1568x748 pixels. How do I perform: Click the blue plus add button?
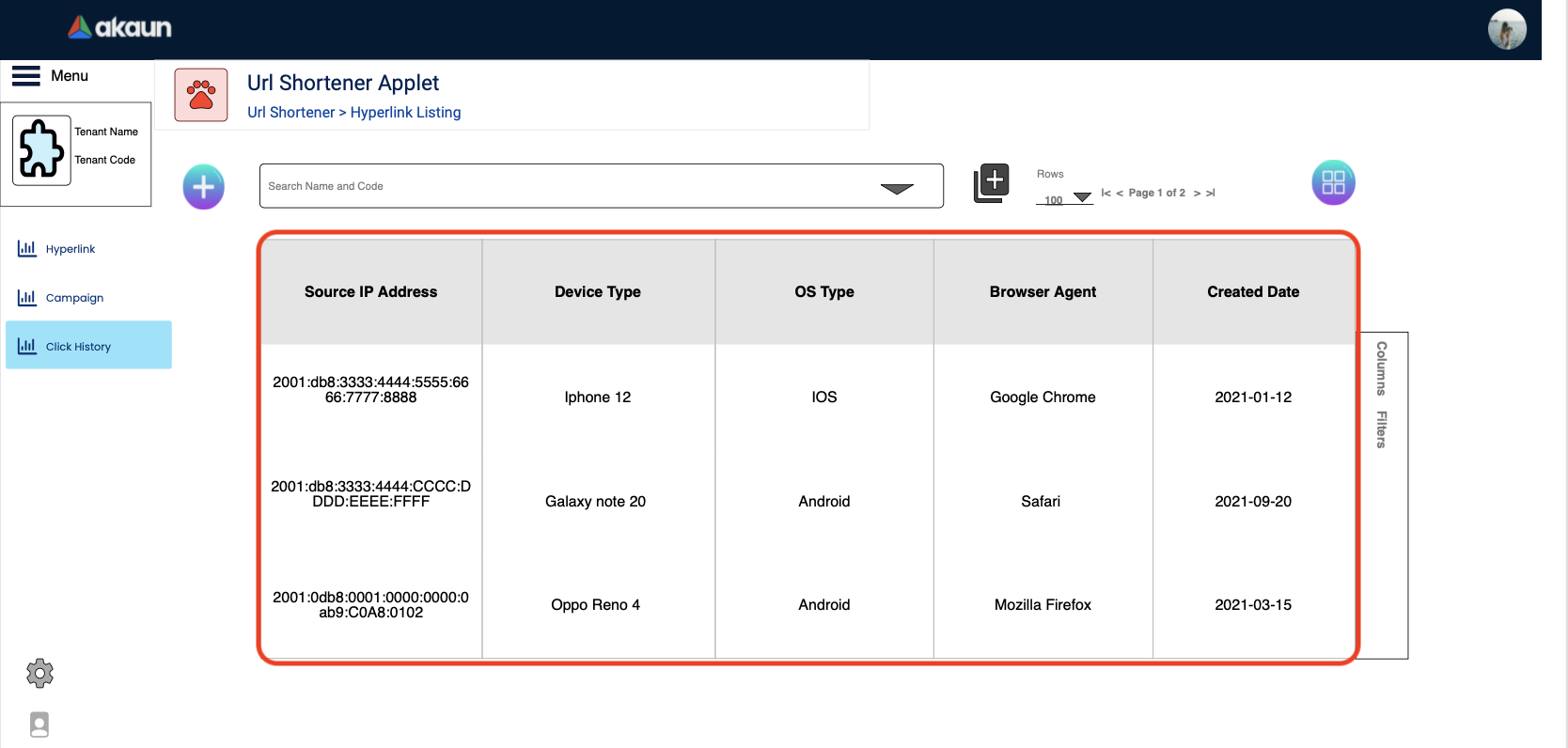pyautogui.click(x=203, y=187)
